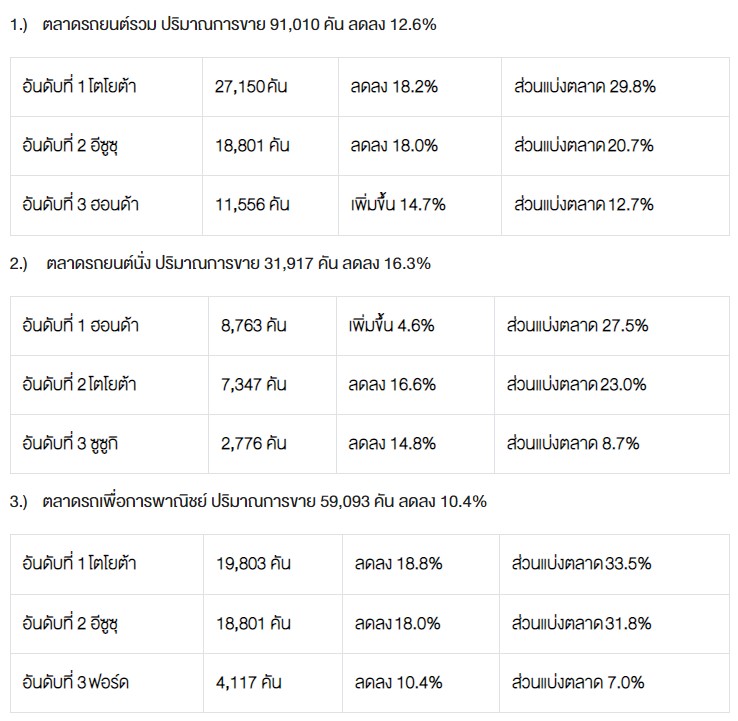Viewport: 738px width, 721px height.
Task: Select the market share 27.5% cell
Action: [x=577, y=324]
